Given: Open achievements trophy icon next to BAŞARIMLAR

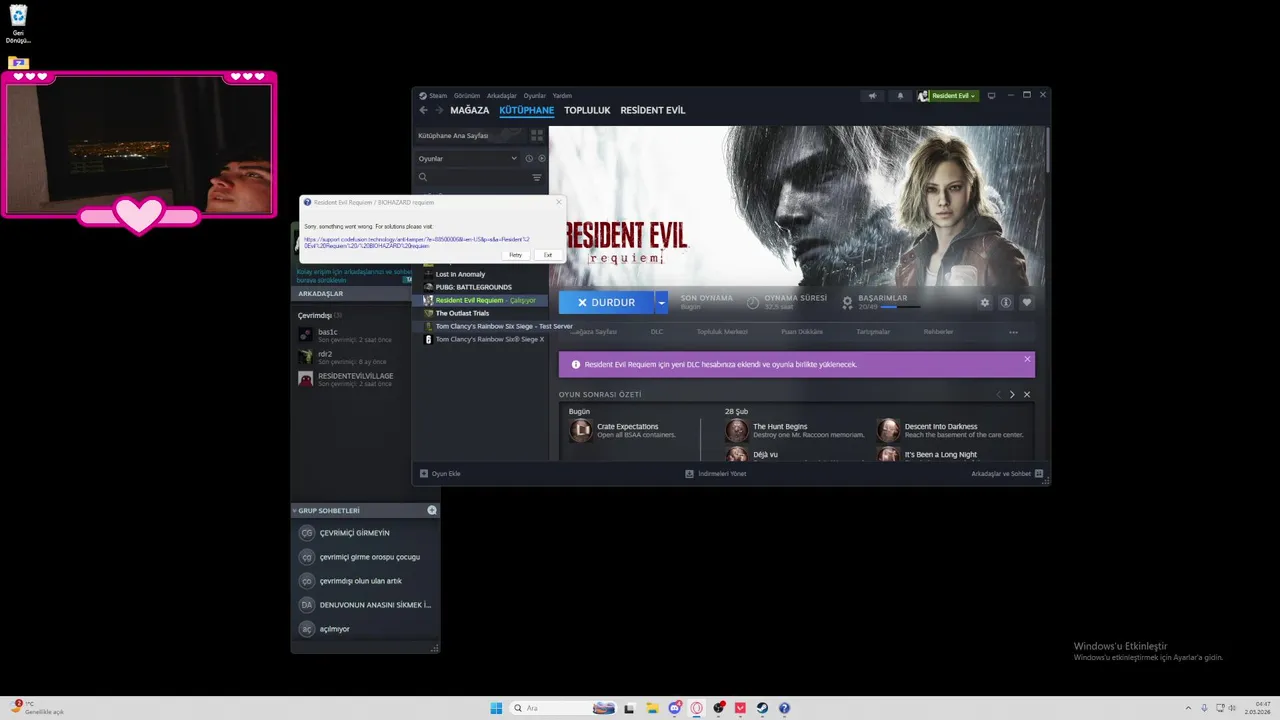Looking at the screenshot, I should pos(848,302).
